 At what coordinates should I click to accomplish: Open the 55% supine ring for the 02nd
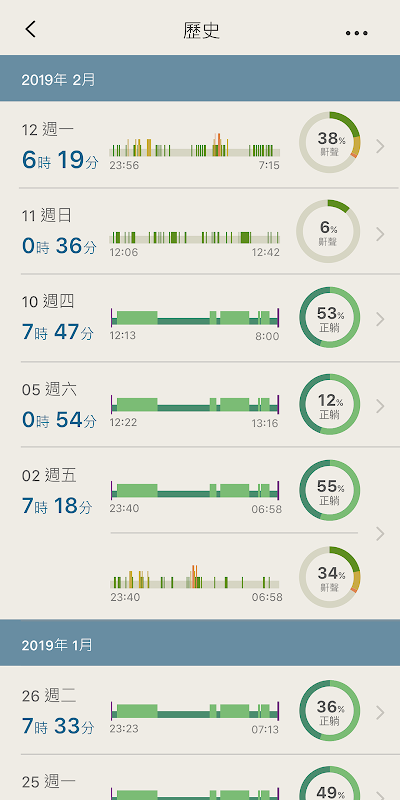(330, 490)
